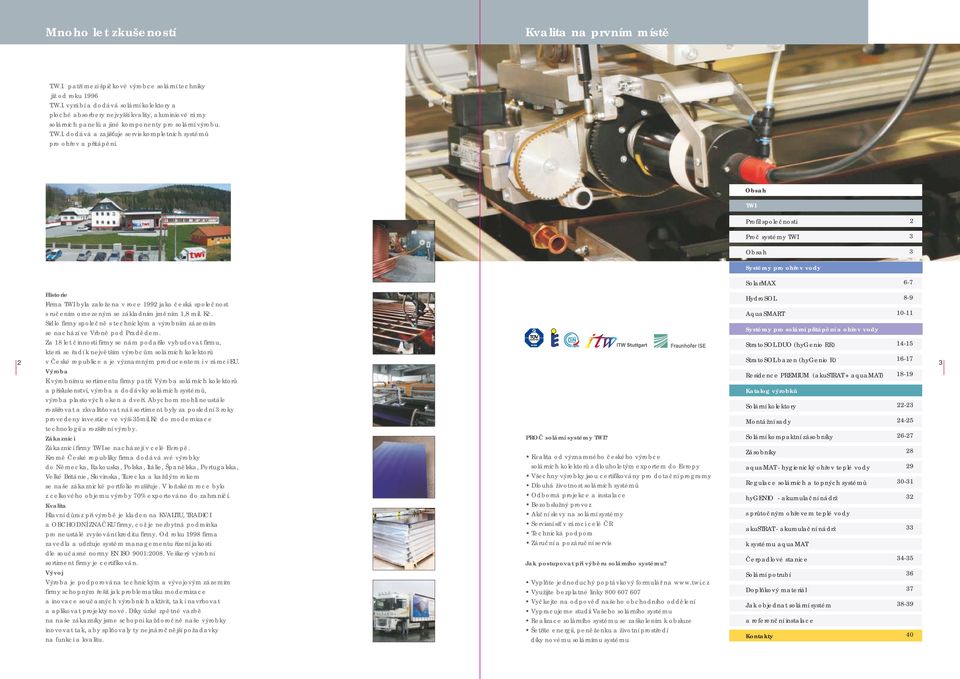Viewport: 960px width, 679px height.
Task: Open the copper pipe coil thumbnail
Action: click(x=404, y=251)
